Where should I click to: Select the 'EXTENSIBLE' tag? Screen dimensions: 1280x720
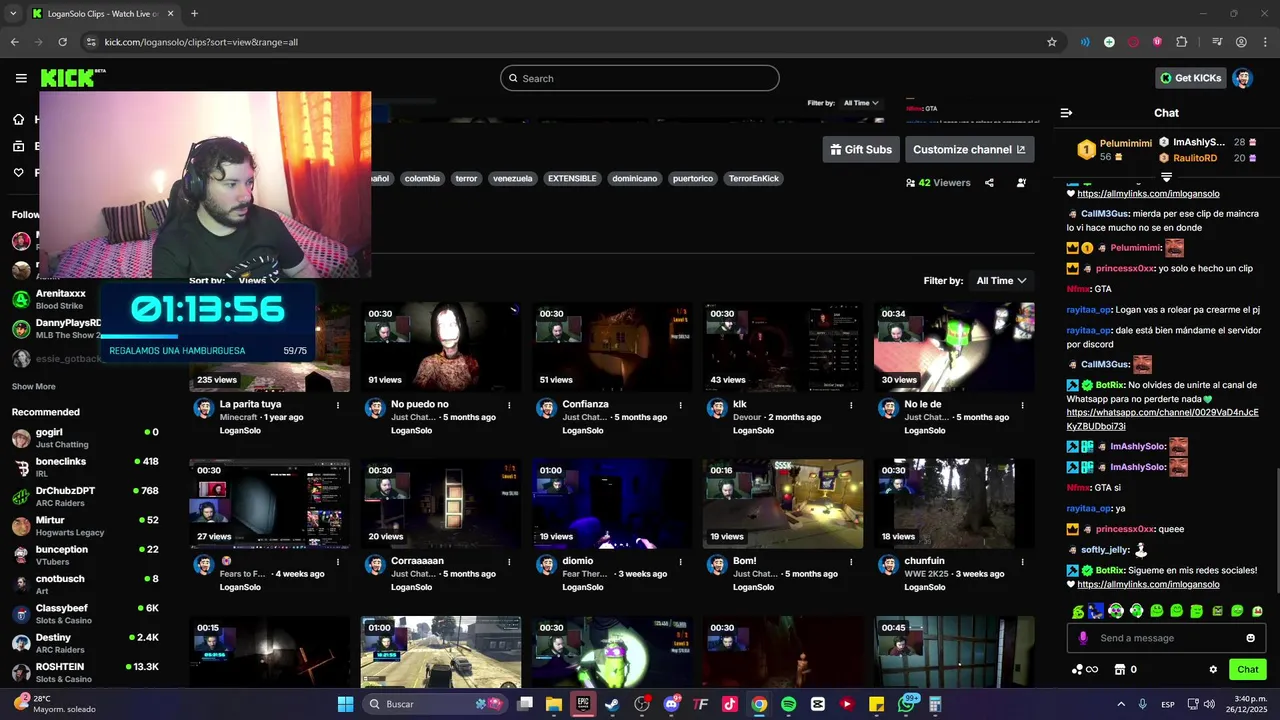572,179
